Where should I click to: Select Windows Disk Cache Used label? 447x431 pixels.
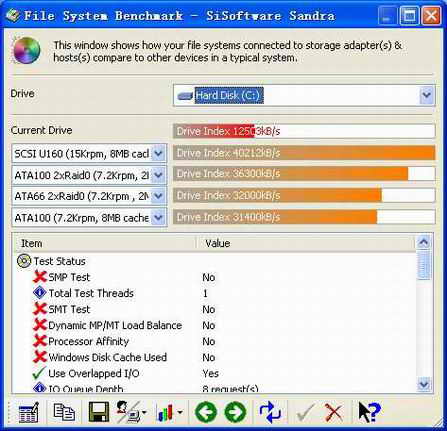tap(107, 357)
